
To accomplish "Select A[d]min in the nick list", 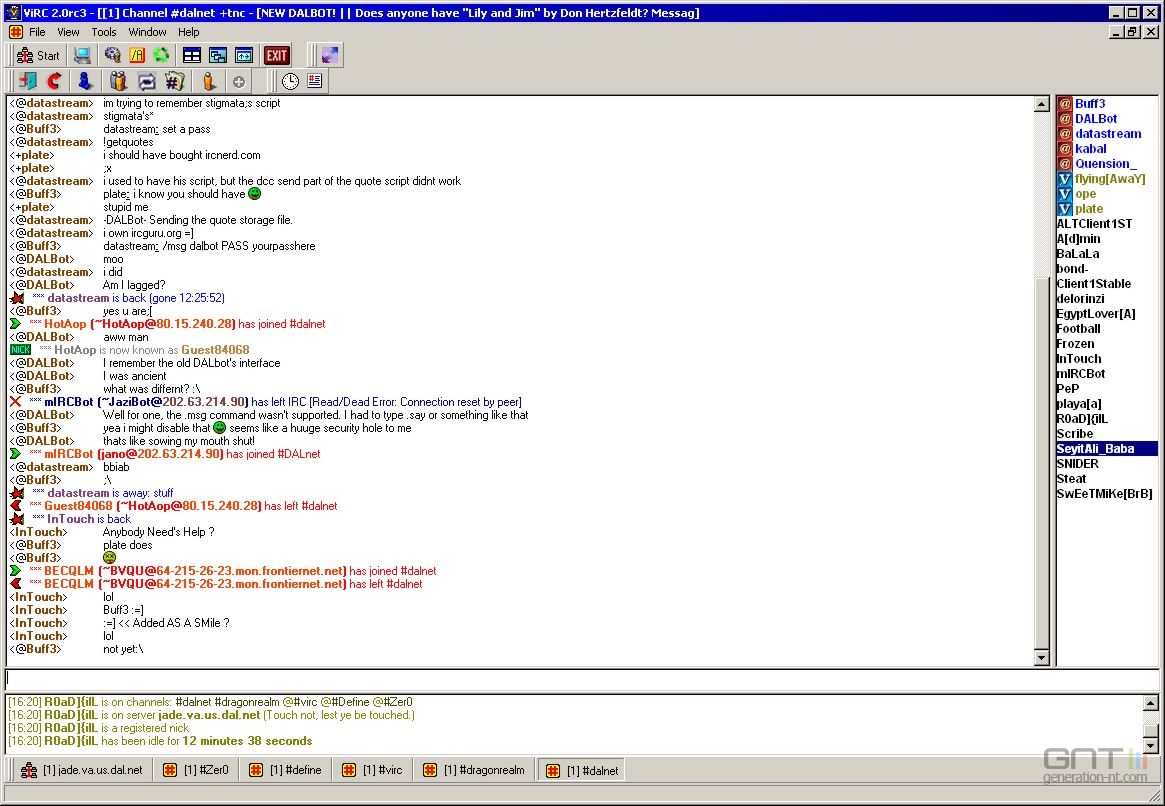I will coord(1106,238).
